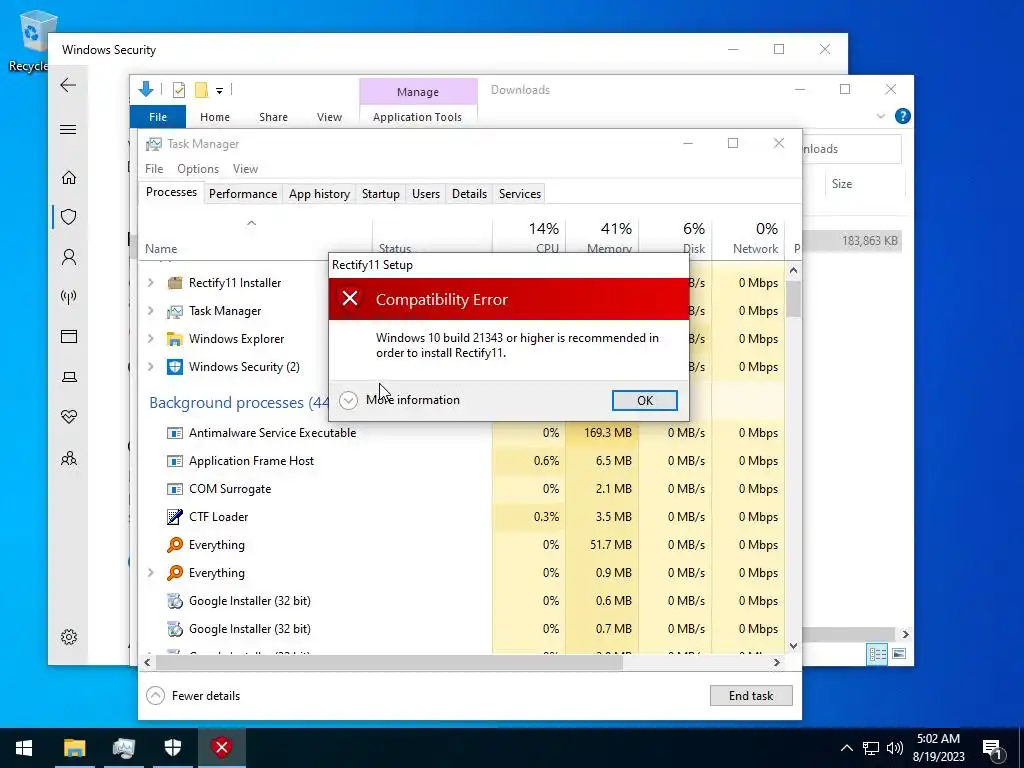The image size is (1024, 768).
Task: Show hidden system tray icons
Action: coord(846,748)
